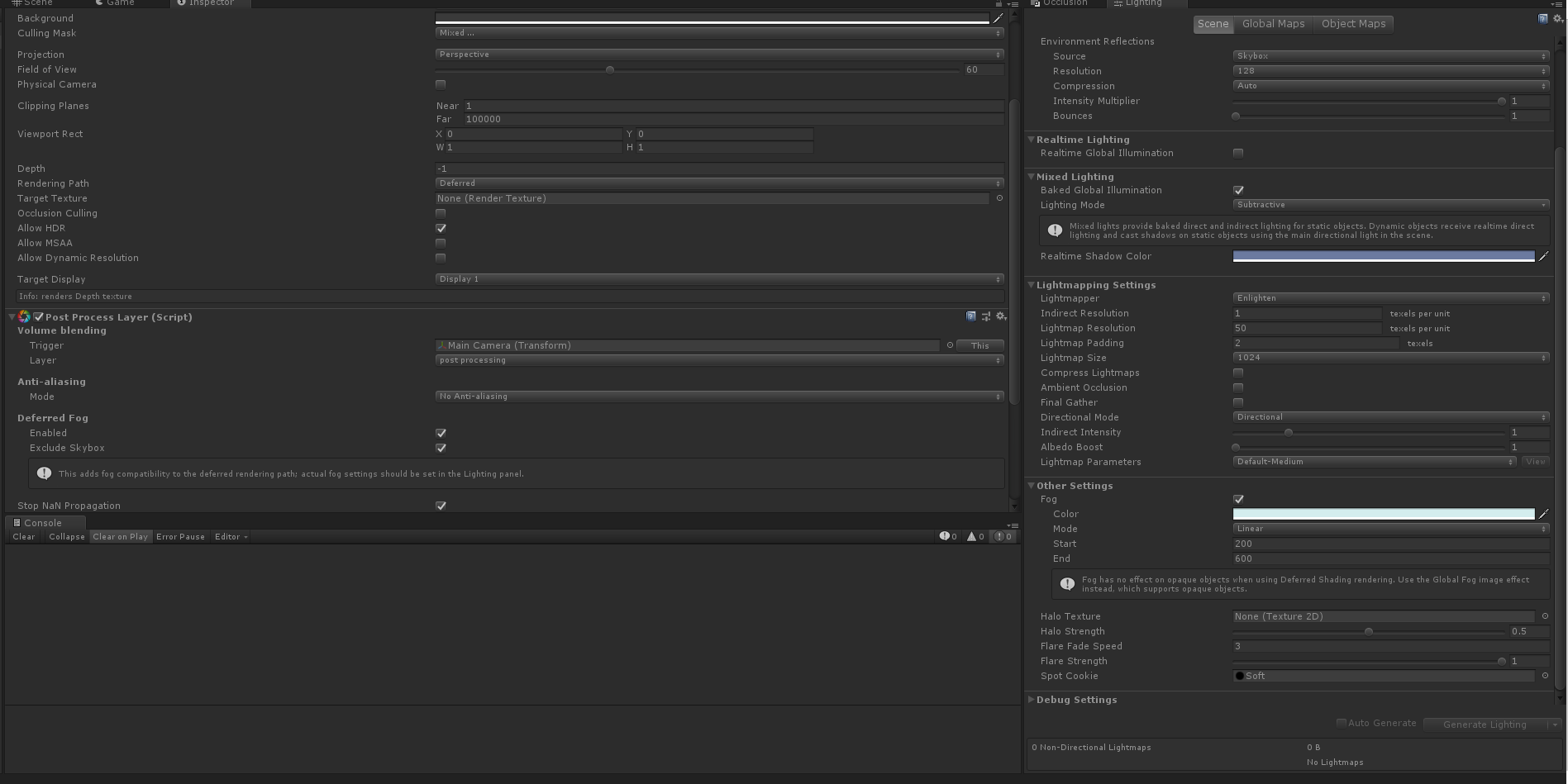Open the Lightmapper dropdown set to Enlighten
The width and height of the screenshot is (1568, 784).
tap(1389, 298)
